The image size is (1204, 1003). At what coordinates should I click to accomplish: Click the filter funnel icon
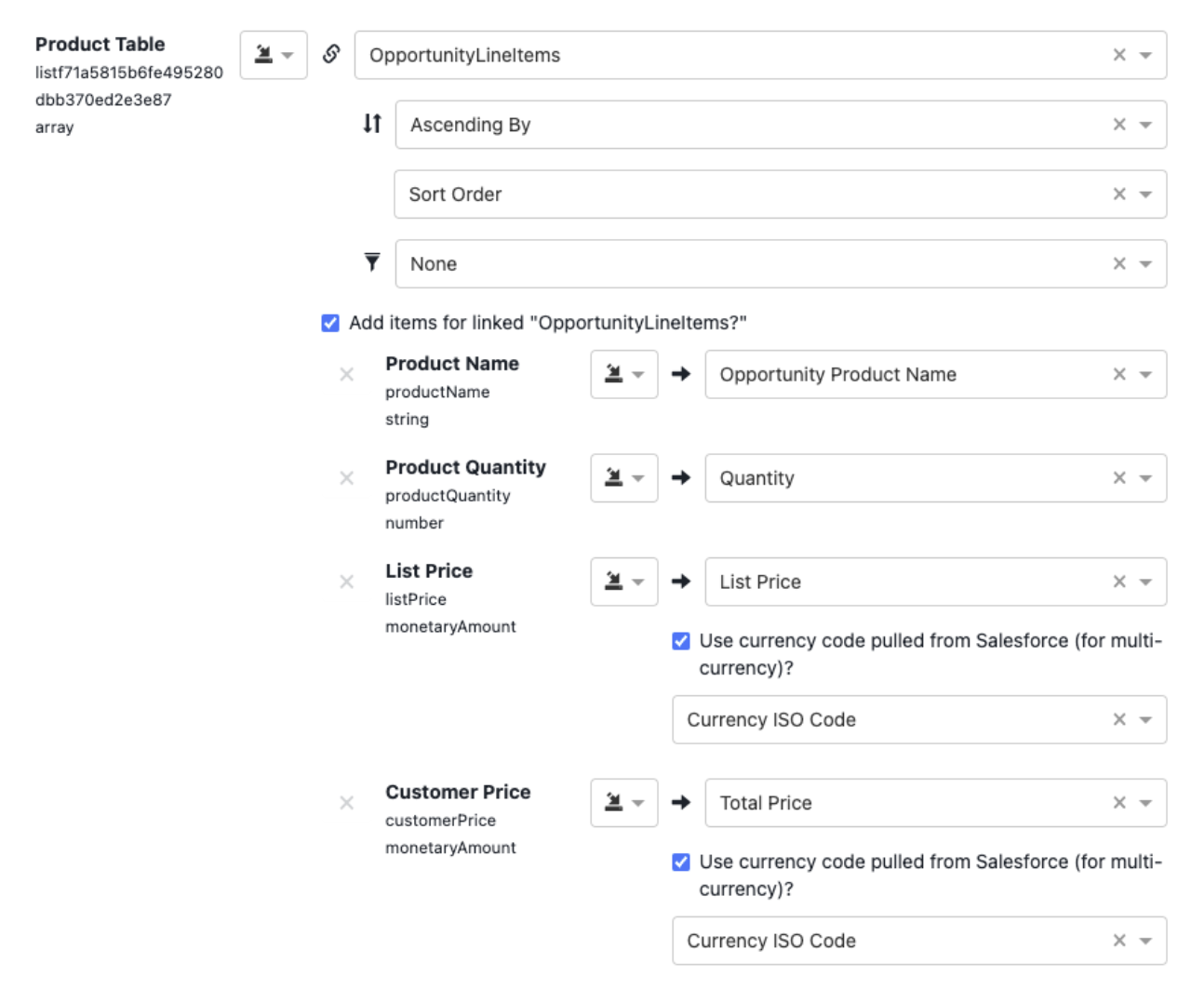pos(372,262)
